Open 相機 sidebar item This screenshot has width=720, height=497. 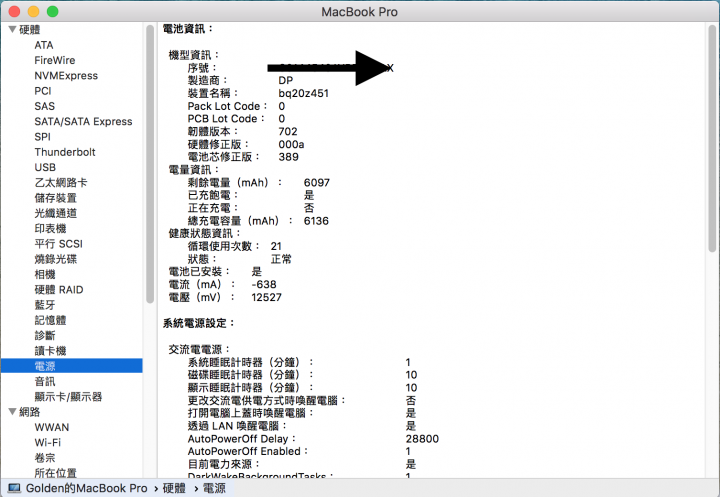(x=45, y=274)
